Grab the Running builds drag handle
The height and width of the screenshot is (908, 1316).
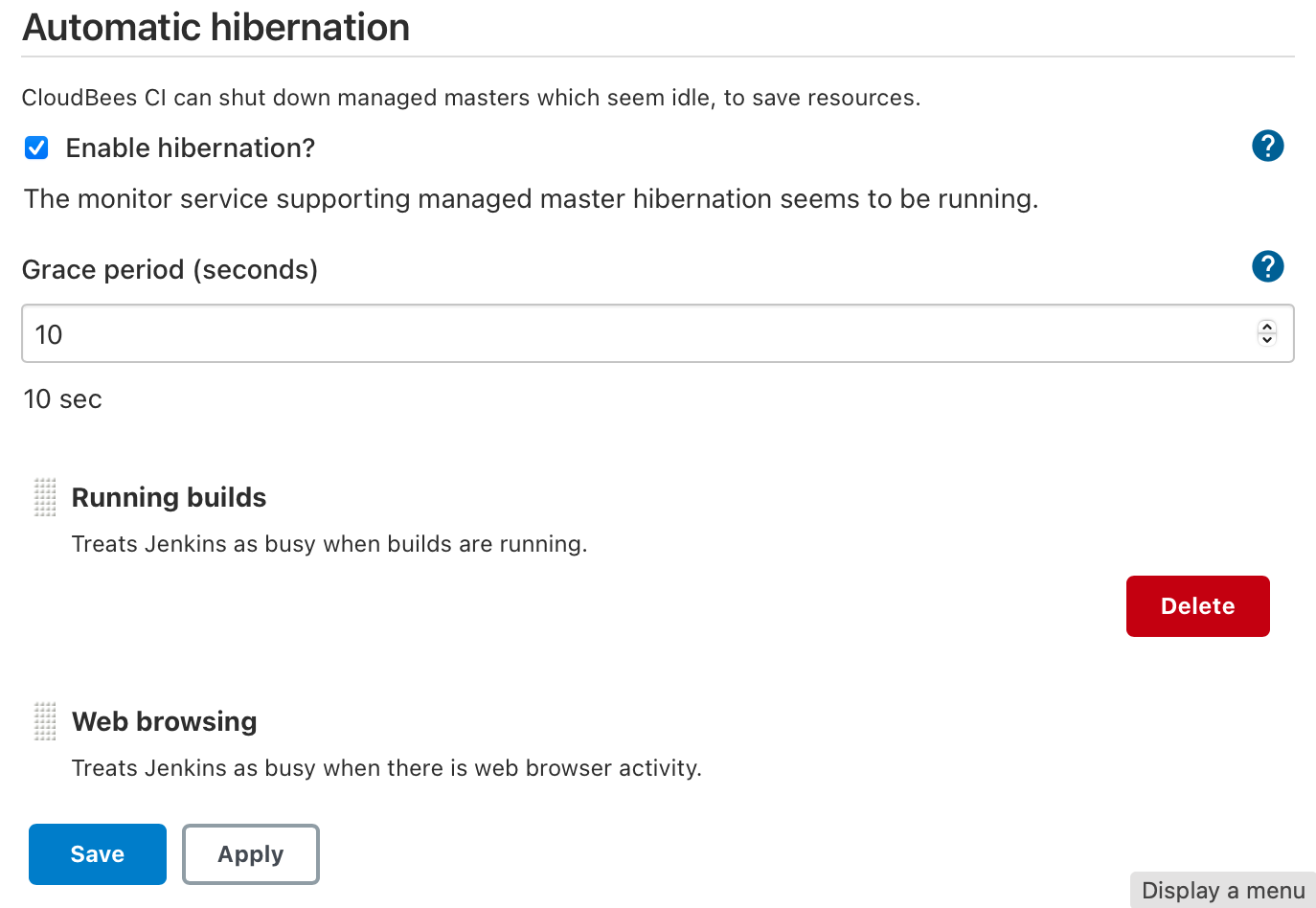pos(45,497)
